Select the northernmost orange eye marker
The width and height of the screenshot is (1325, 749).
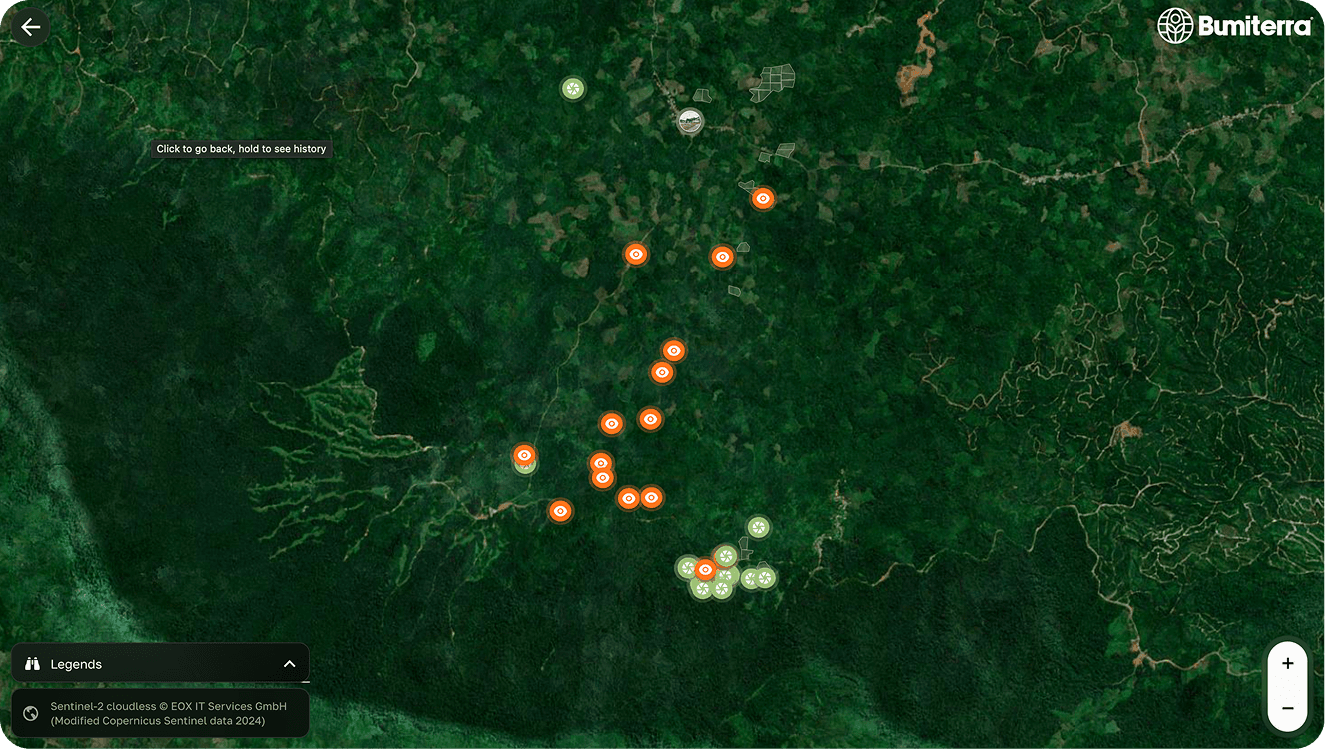click(x=763, y=198)
